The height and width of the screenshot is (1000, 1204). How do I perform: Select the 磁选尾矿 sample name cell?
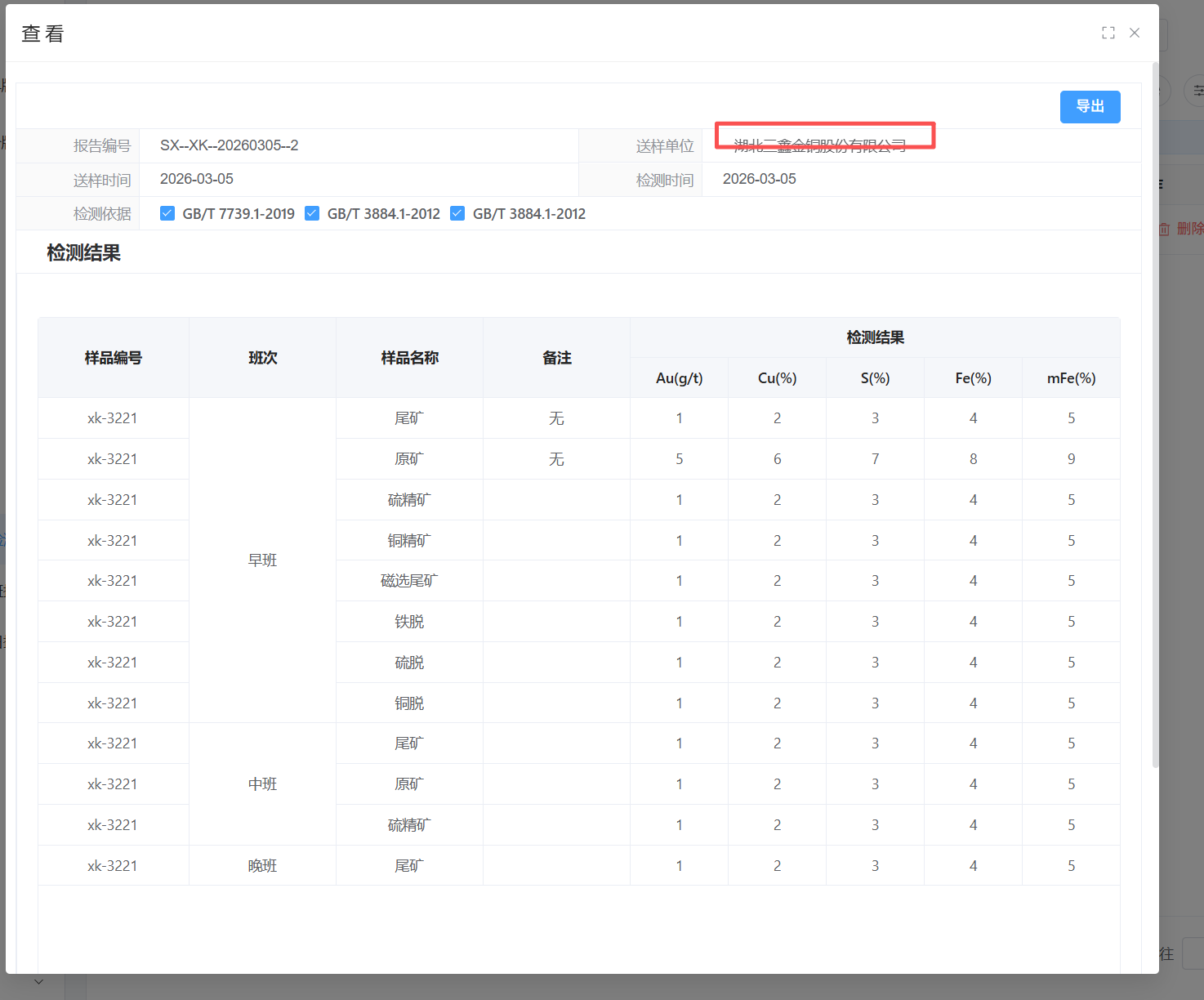tap(409, 581)
